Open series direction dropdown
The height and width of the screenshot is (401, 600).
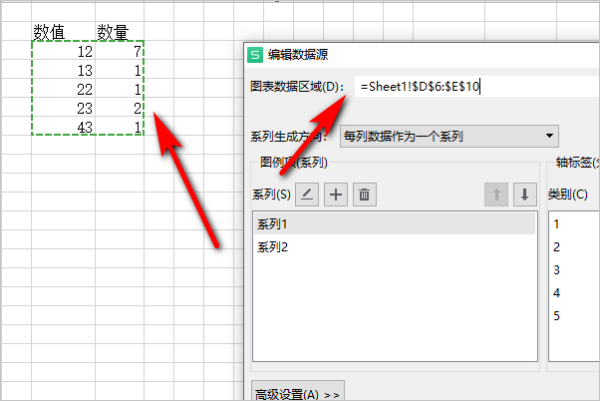tap(449, 136)
